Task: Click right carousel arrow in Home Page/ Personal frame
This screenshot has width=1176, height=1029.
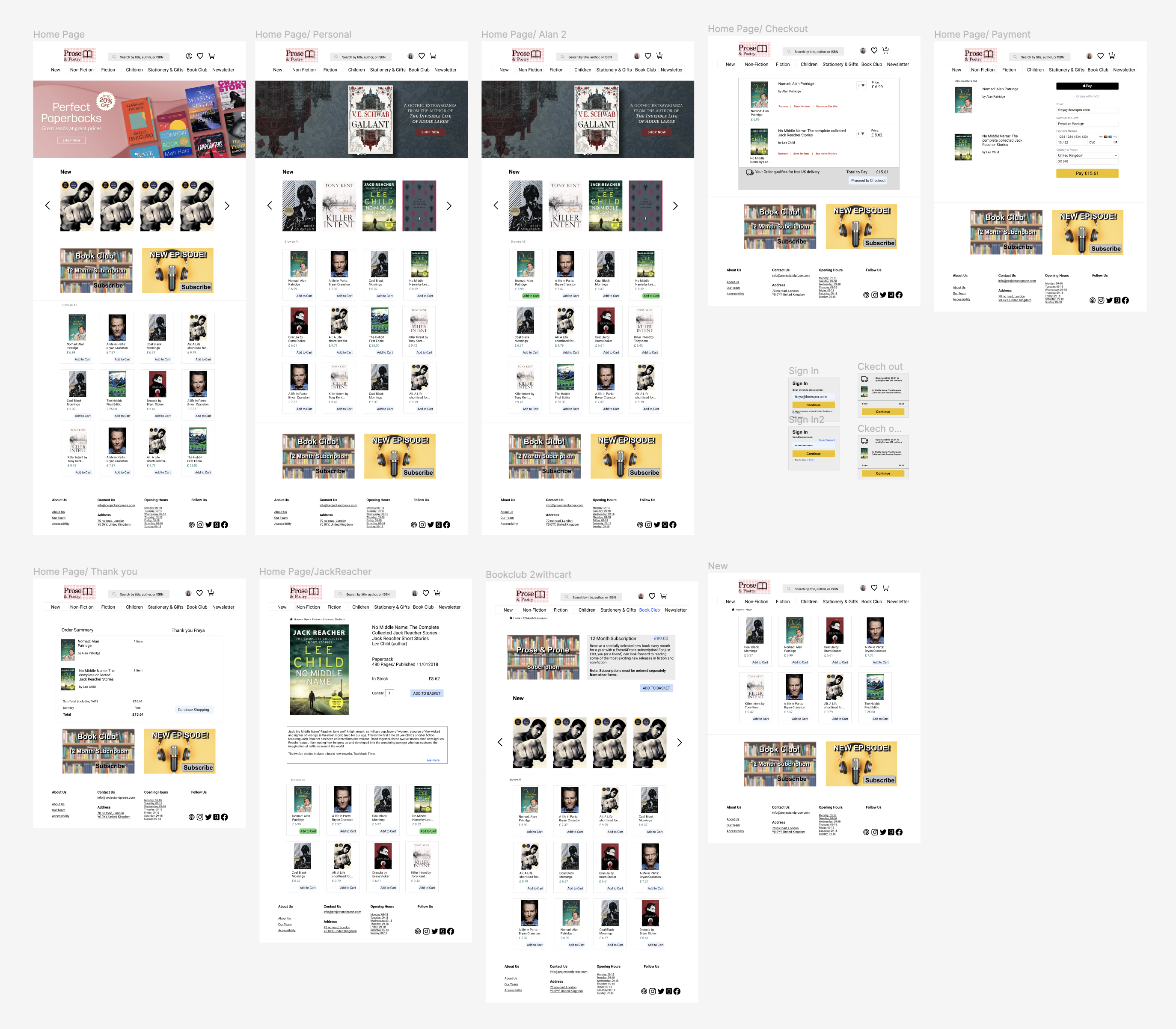Action: click(x=449, y=205)
